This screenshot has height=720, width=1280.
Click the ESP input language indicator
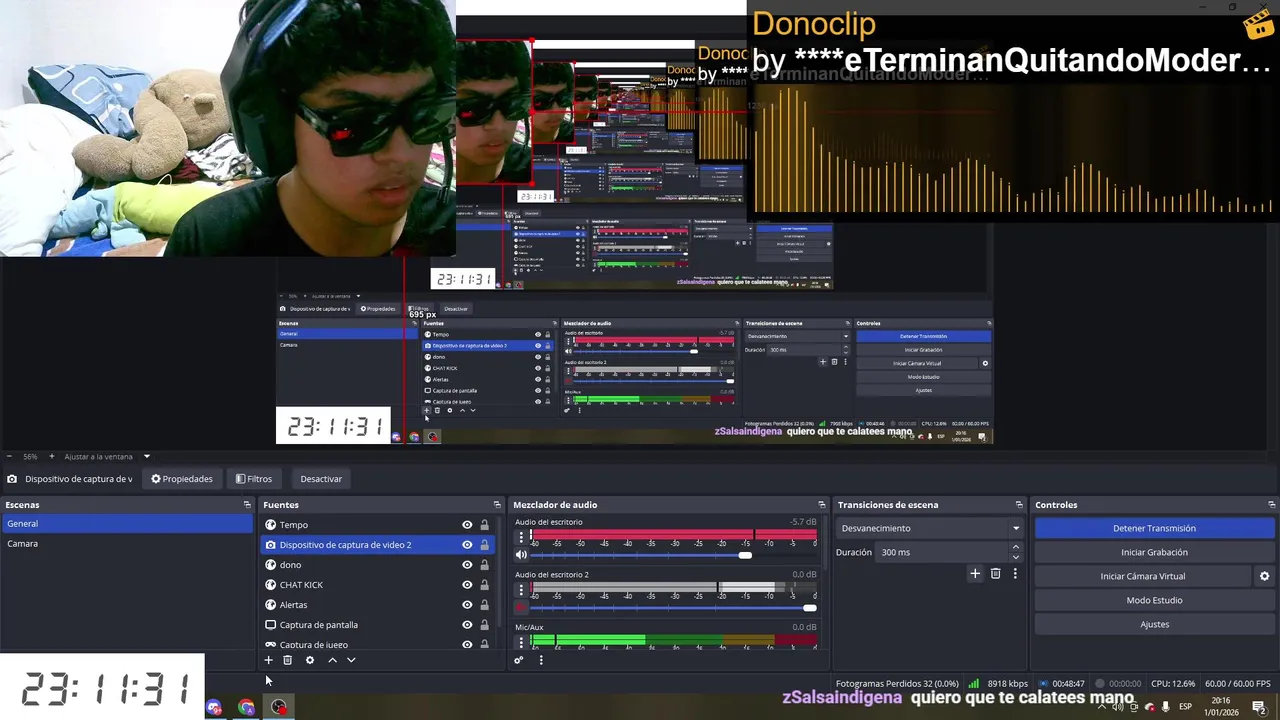[x=1185, y=707]
